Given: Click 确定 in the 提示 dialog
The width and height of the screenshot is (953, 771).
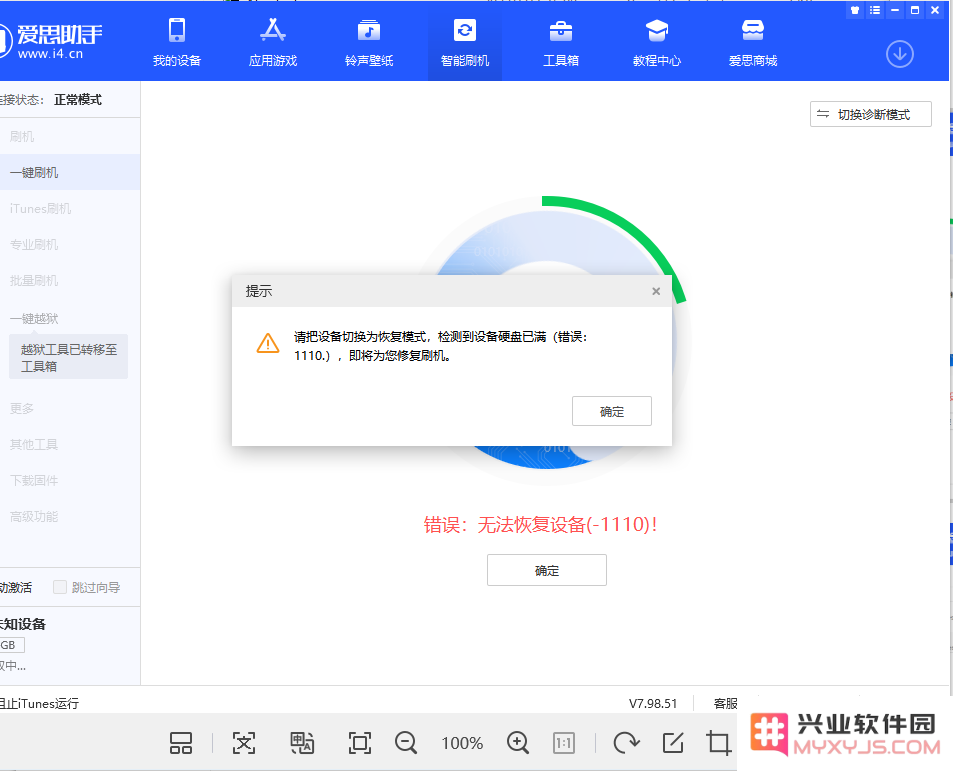Looking at the screenshot, I should [x=611, y=411].
